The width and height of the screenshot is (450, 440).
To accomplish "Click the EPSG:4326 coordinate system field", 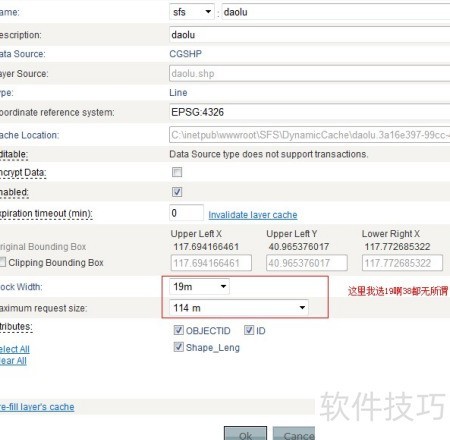I will tap(310, 112).
